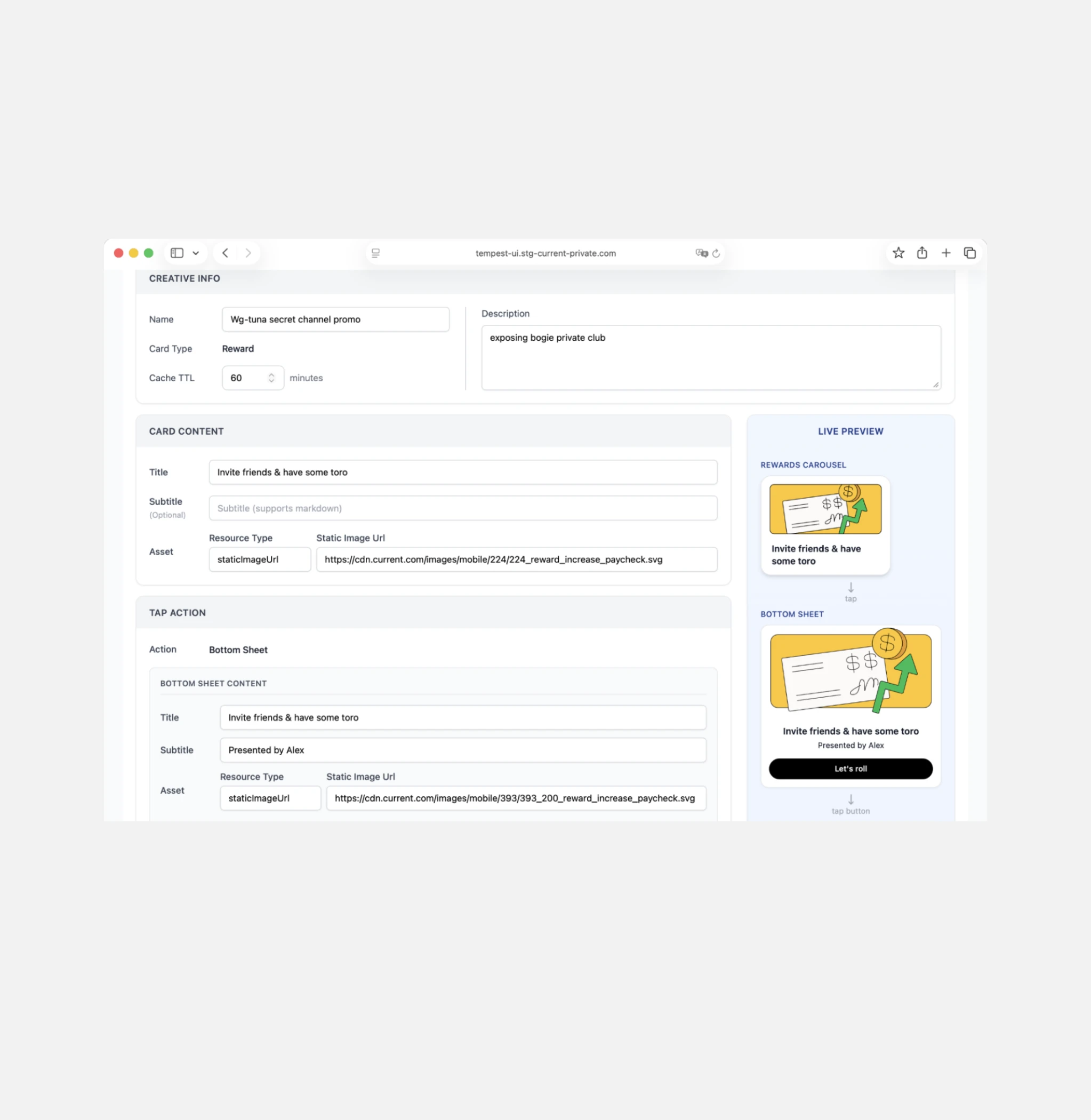
Task: Edit the Card Content Title field
Action: [463, 473]
